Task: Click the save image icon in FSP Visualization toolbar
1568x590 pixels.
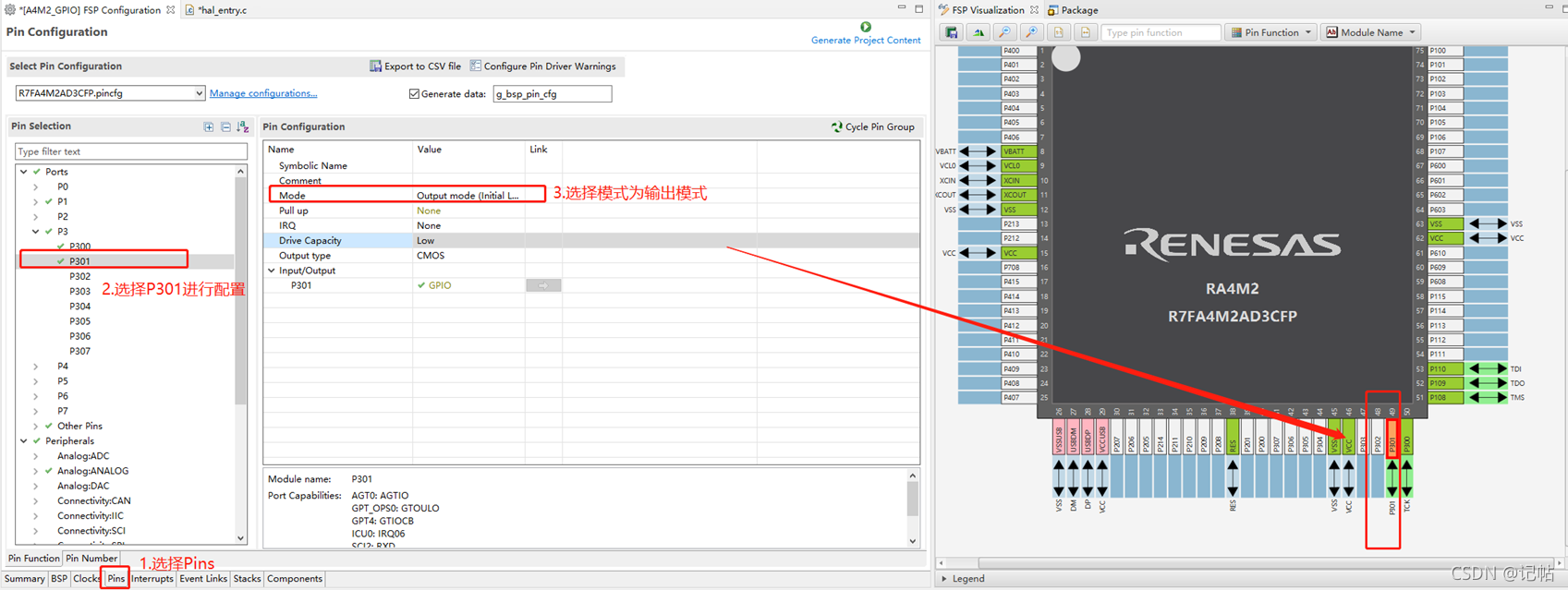Action: coord(952,32)
